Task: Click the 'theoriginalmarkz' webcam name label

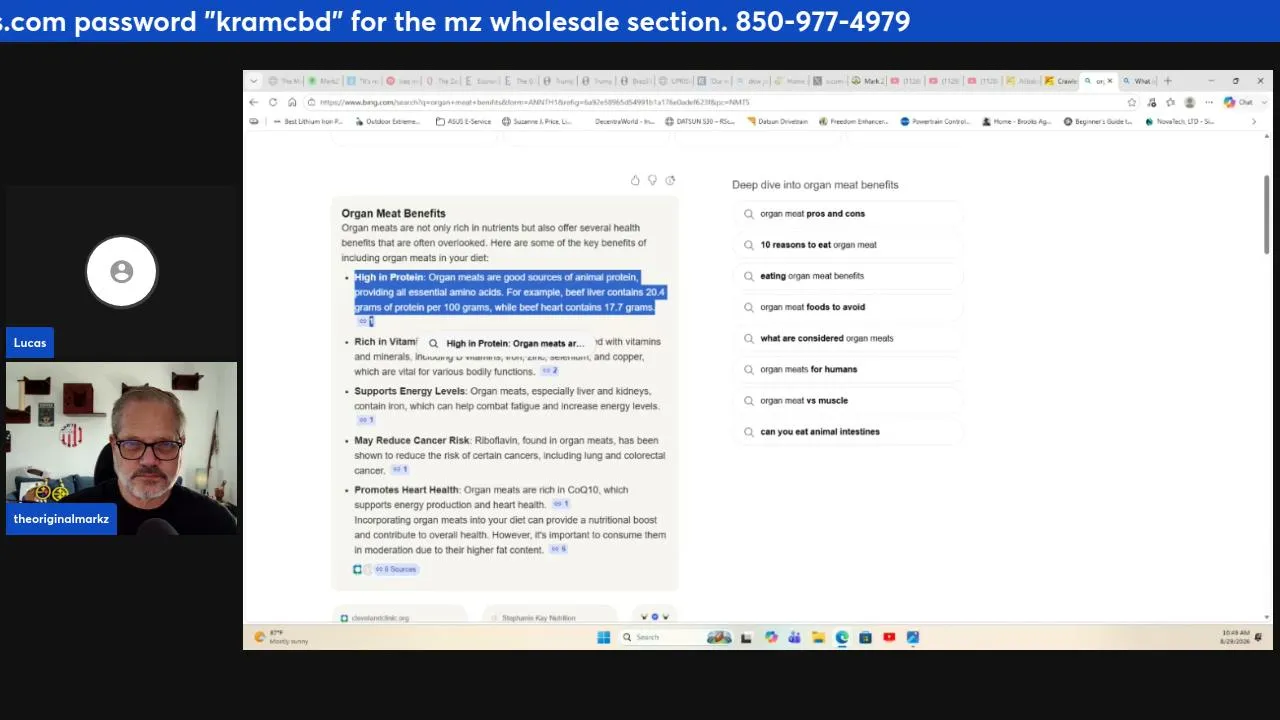Action: coord(61,519)
